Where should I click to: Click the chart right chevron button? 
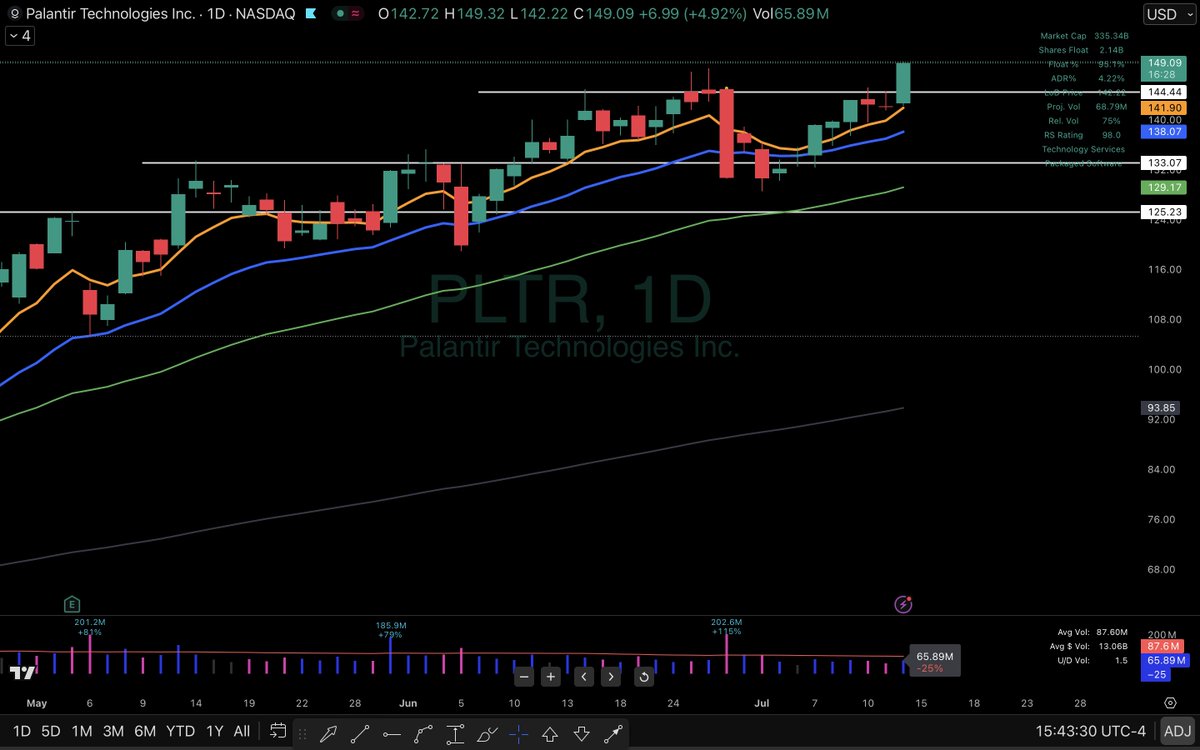point(610,677)
